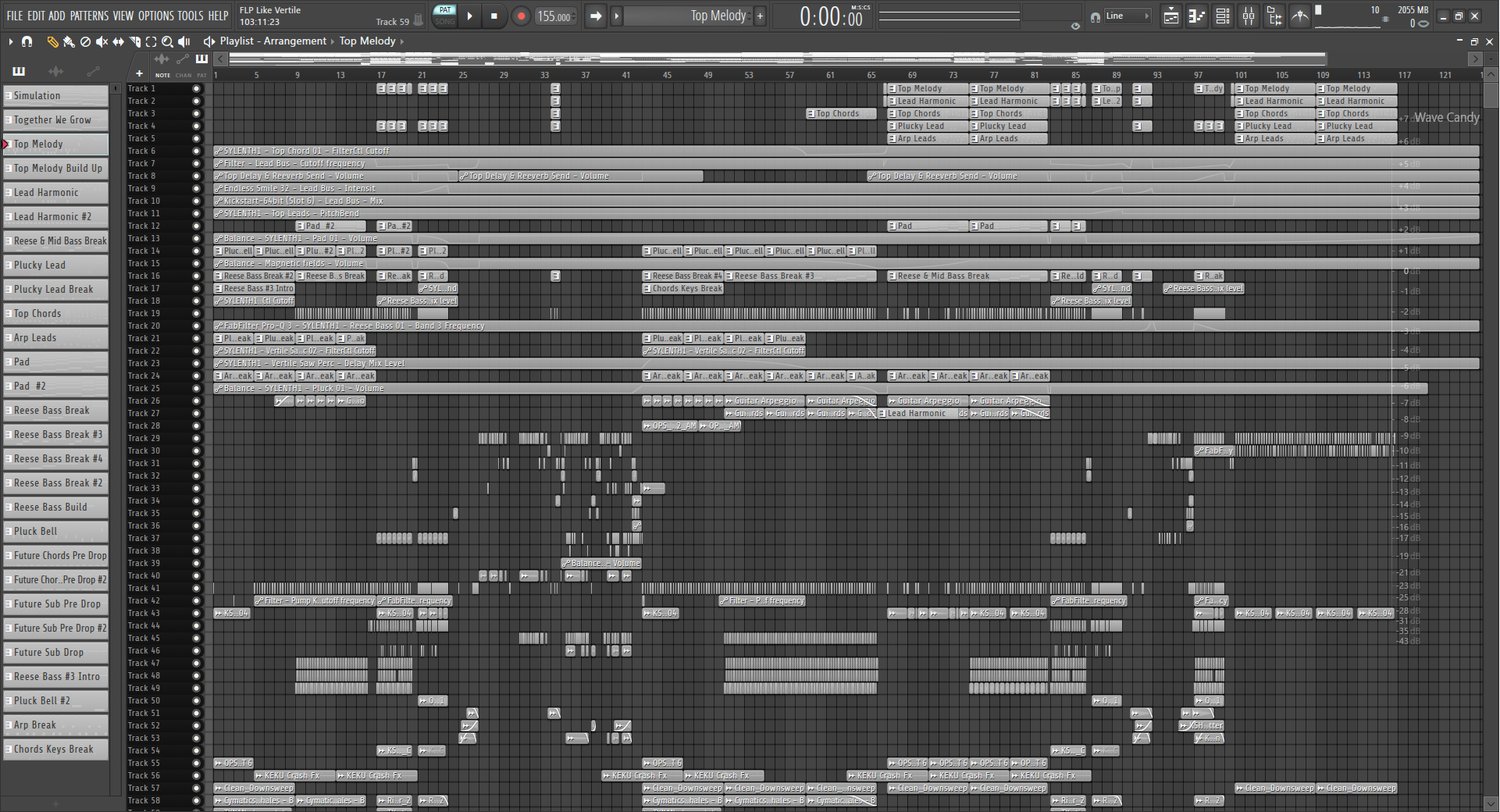Click the arrow button next to tempo
The height and width of the screenshot is (812, 1500).
[595, 16]
